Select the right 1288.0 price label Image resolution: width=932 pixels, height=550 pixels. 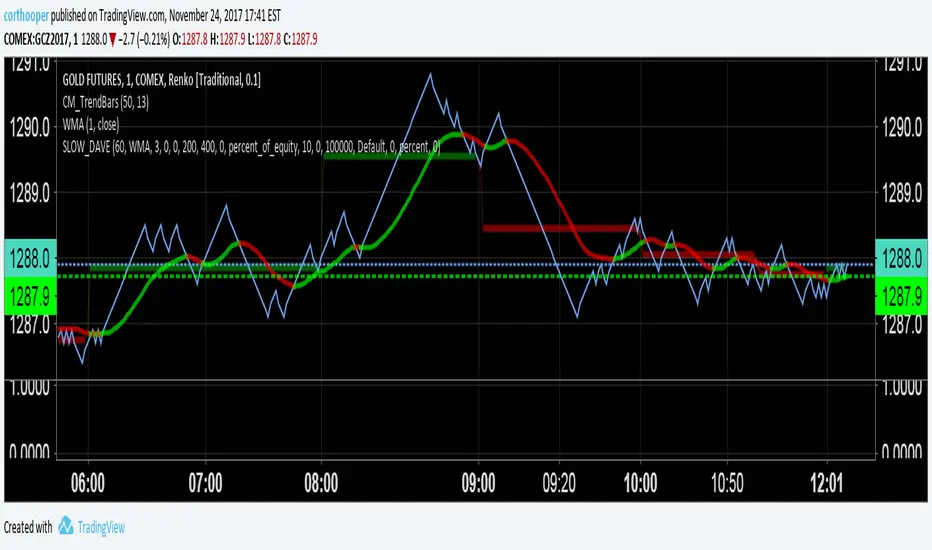pyautogui.click(x=901, y=259)
